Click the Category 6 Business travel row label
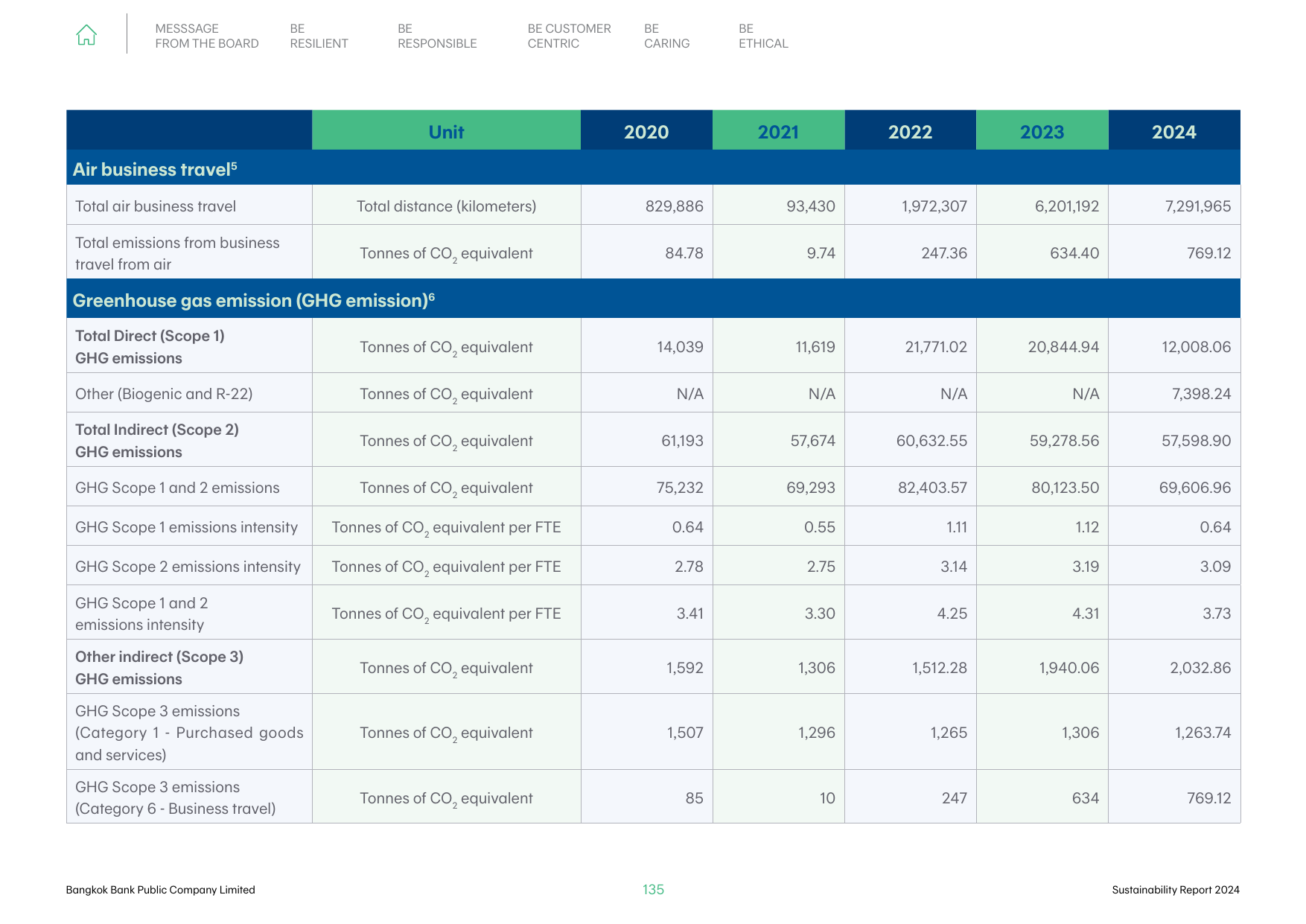Image resolution: width=1306 pixels, height=924 pixels. click(176, 797)
